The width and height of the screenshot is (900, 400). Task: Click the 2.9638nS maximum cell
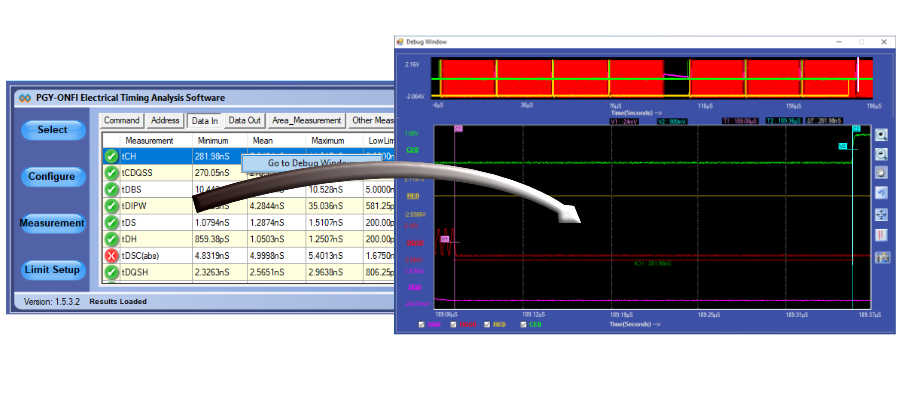[334, 273]
